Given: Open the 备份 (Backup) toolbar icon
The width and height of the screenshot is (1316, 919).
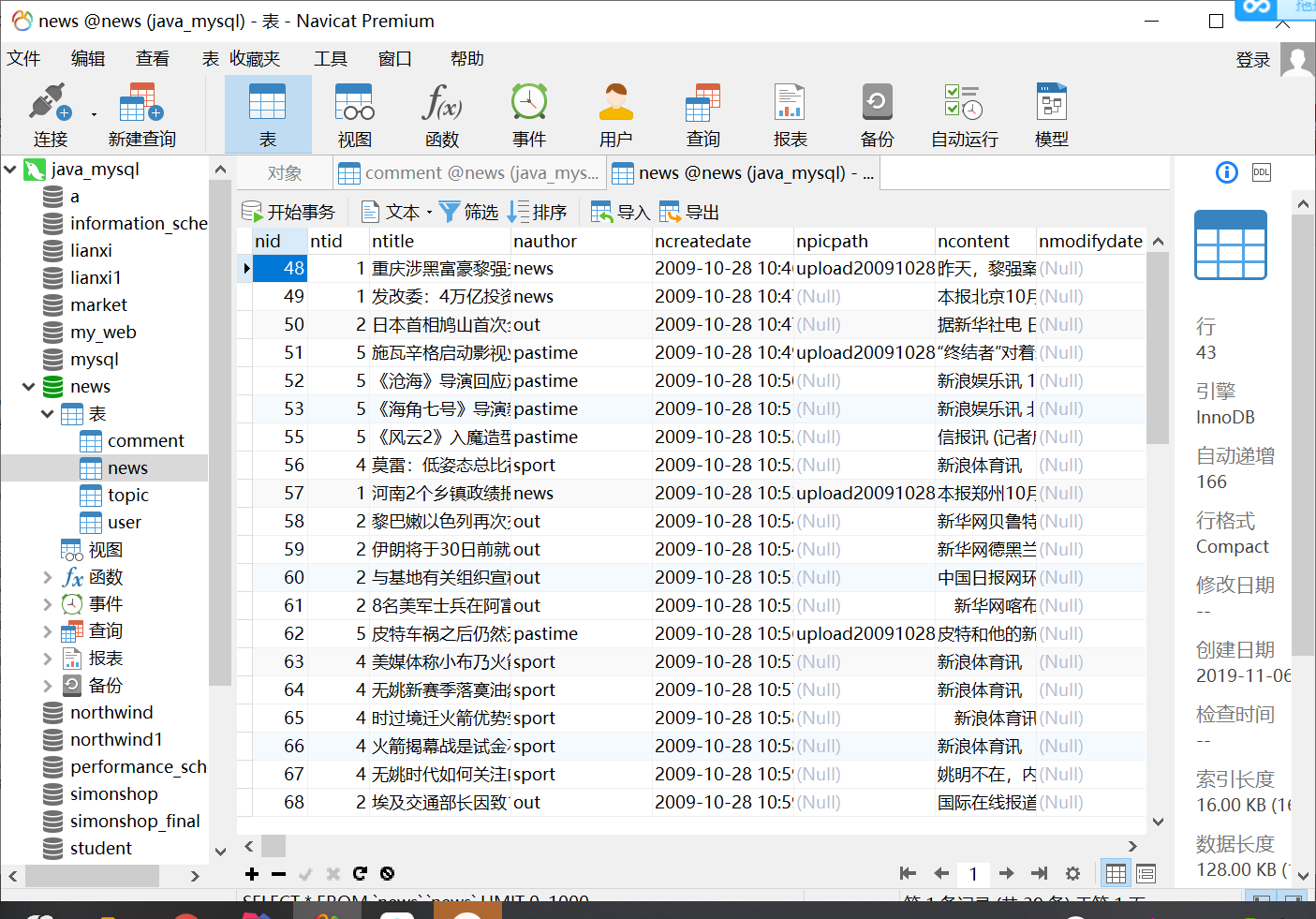Looking at the screenshot, I should click(x=877, y=112).
